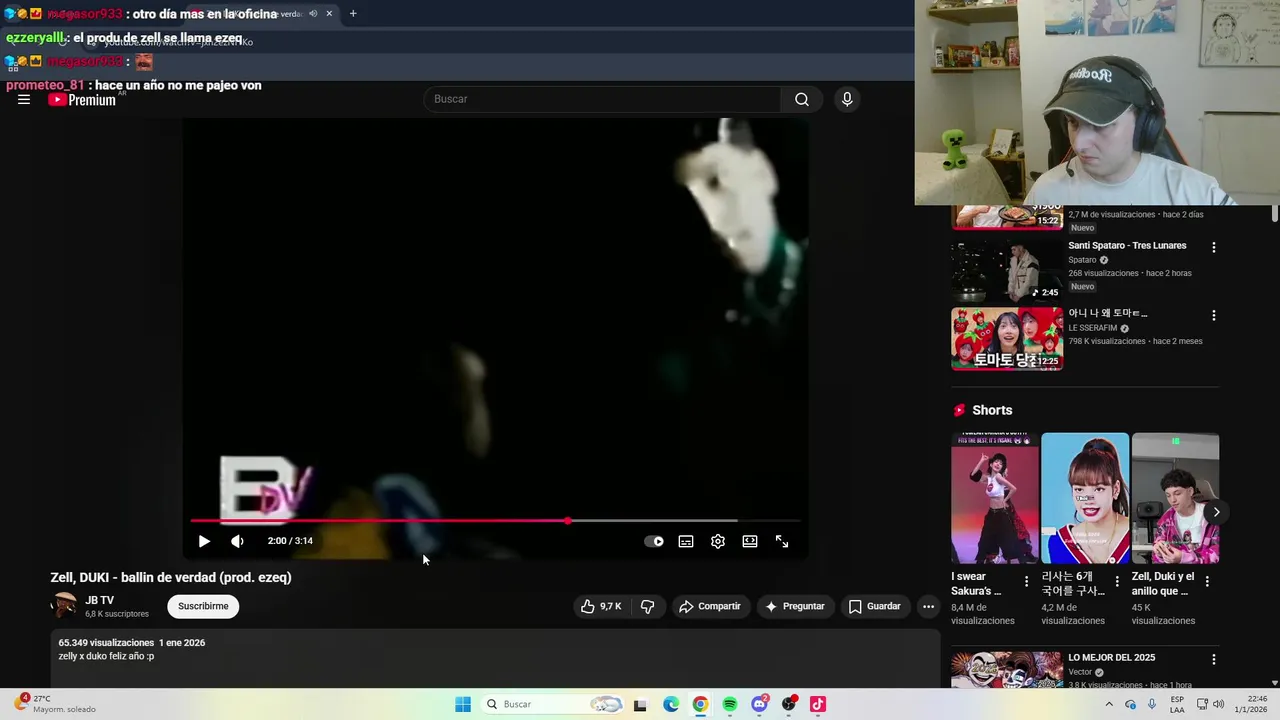This screenshot has height=720, width=1280.
Task: Subscribe with the Suscribirme button
Action: (x=203, y=606)
